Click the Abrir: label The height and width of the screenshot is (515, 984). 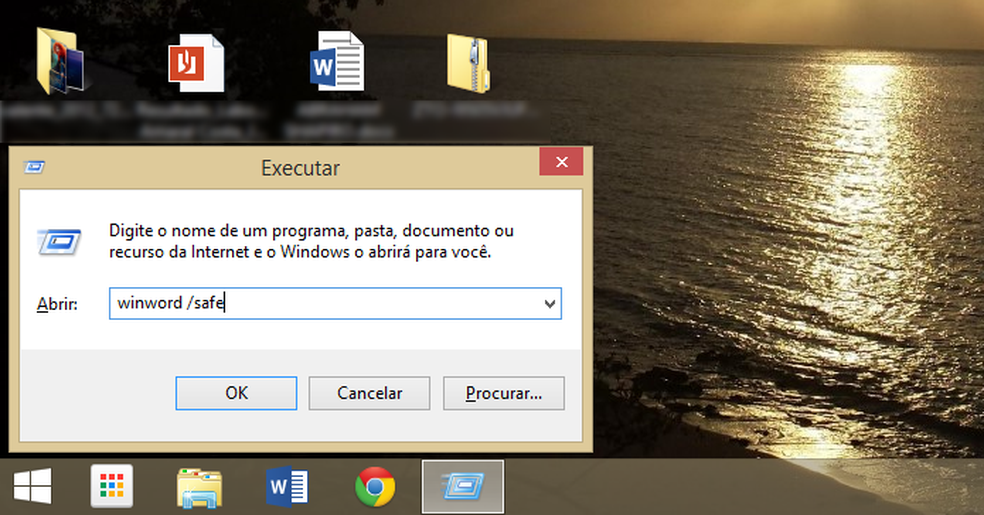(57, 304)
